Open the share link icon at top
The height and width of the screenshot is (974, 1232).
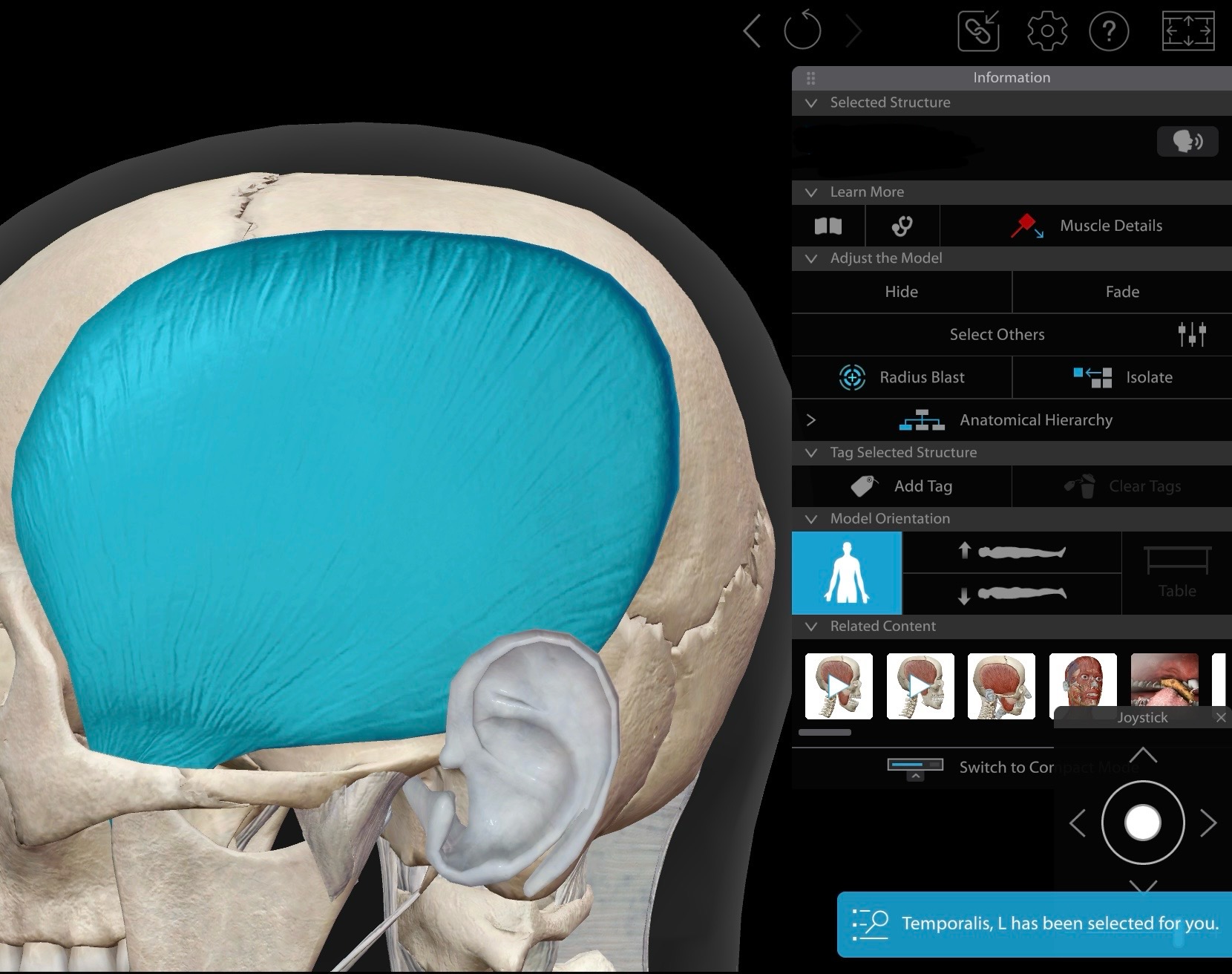(978, 30)
